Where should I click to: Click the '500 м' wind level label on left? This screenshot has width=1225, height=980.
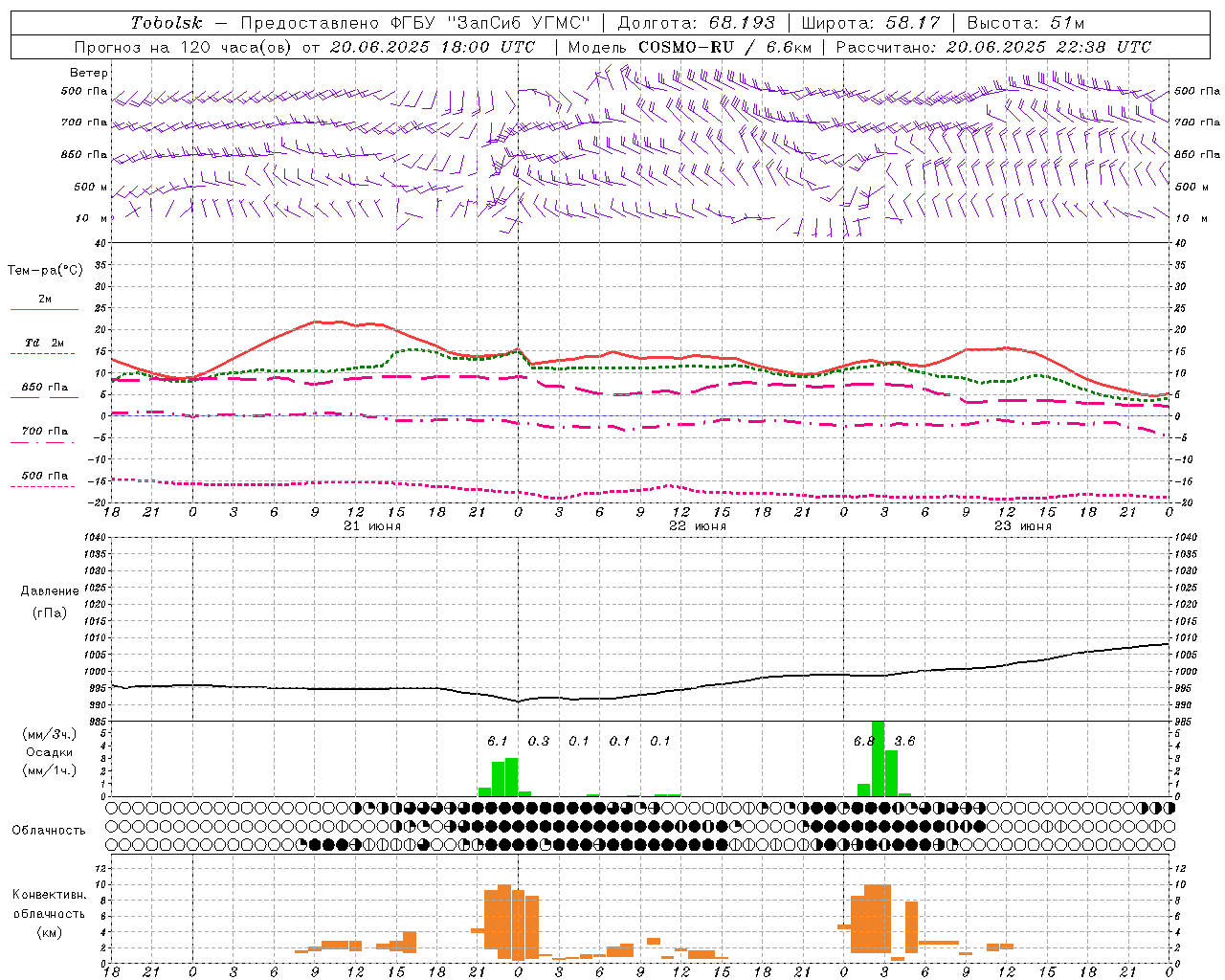point(92,187)
